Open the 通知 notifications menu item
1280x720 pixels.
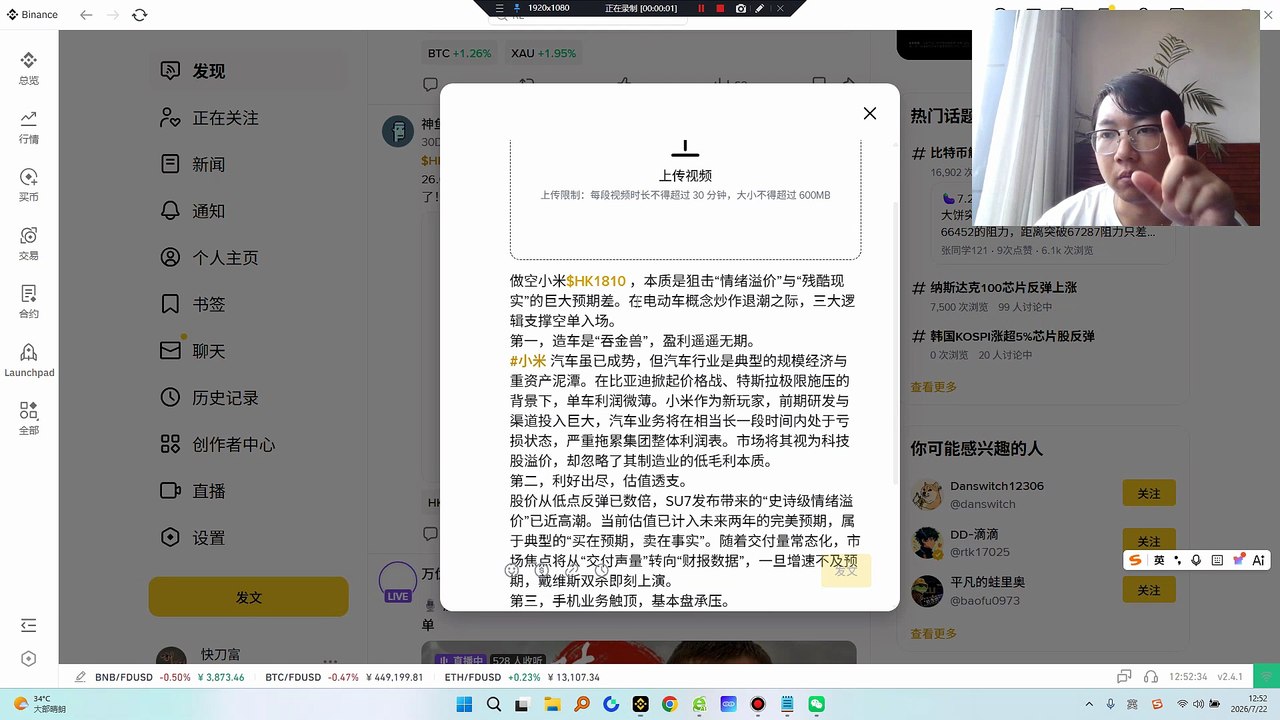pyautogui.click(x=248, y=211)
